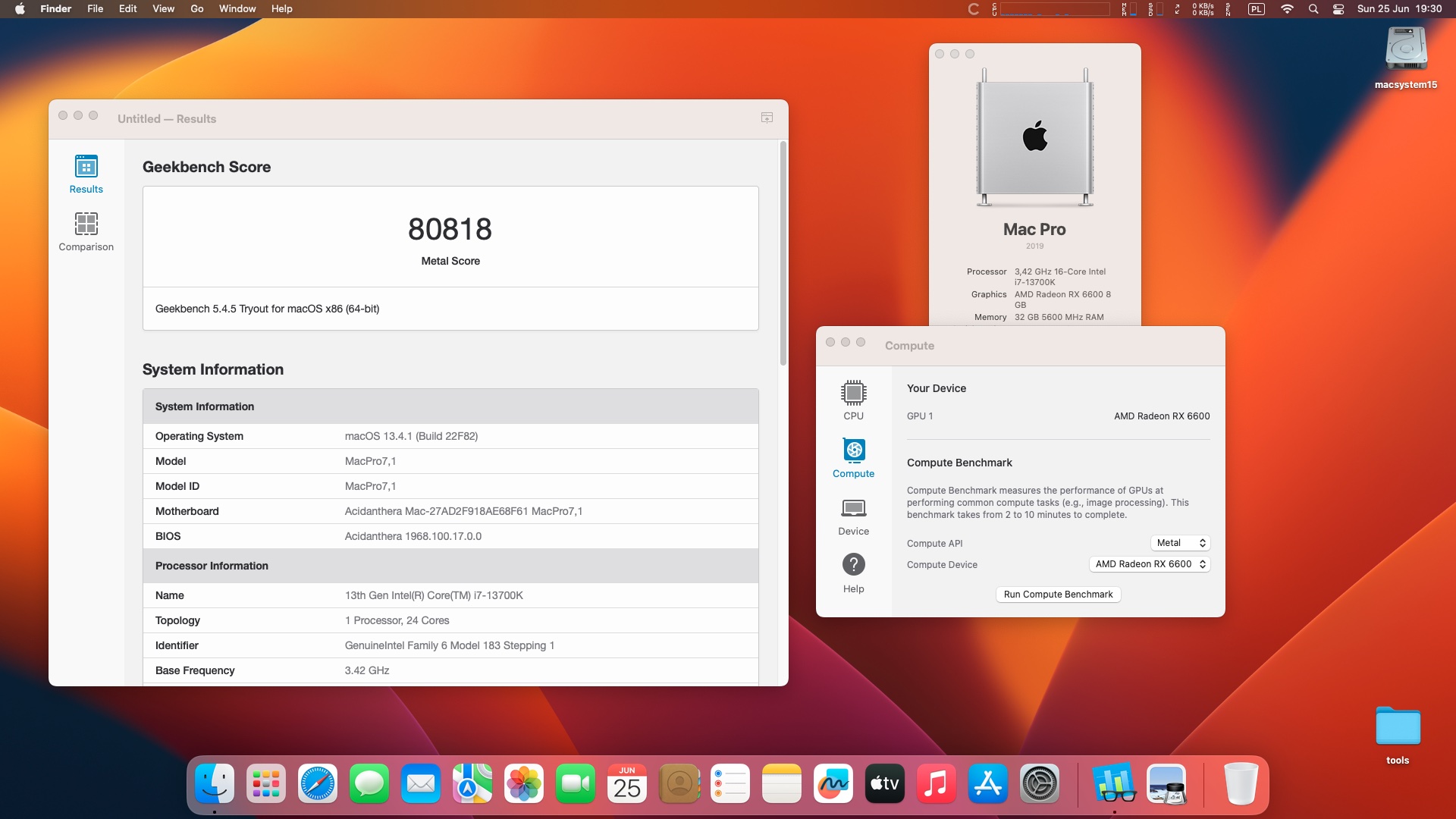Open the date and time clock
This screenshot has height=819, width=1456.
1399,9
